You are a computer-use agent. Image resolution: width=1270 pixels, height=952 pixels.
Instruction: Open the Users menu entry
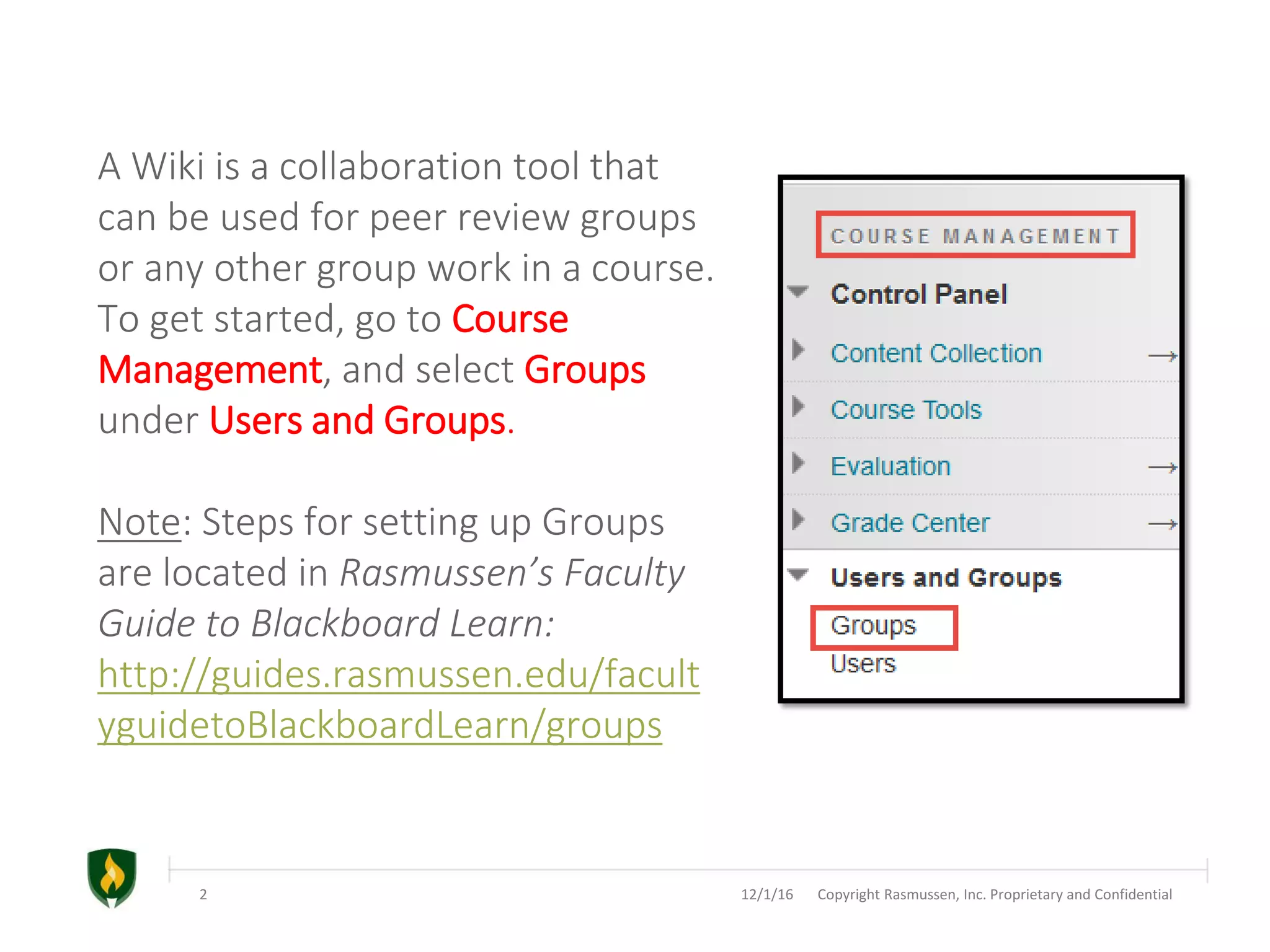click(x=863, y=664)
